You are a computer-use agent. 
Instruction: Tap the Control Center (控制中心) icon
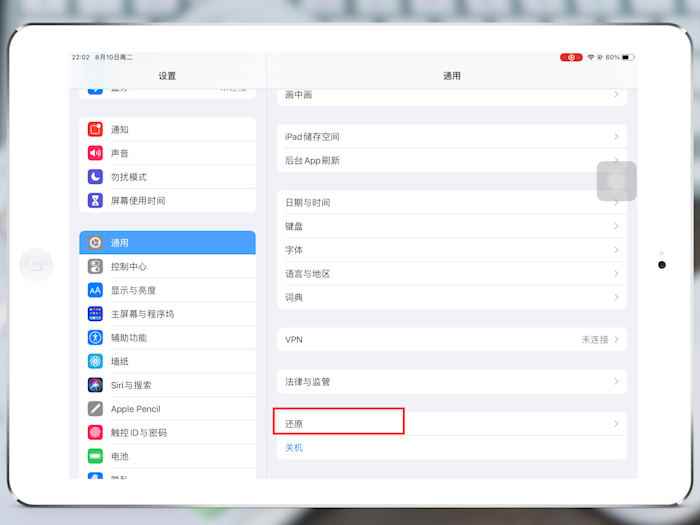click(x=95, y=267)
